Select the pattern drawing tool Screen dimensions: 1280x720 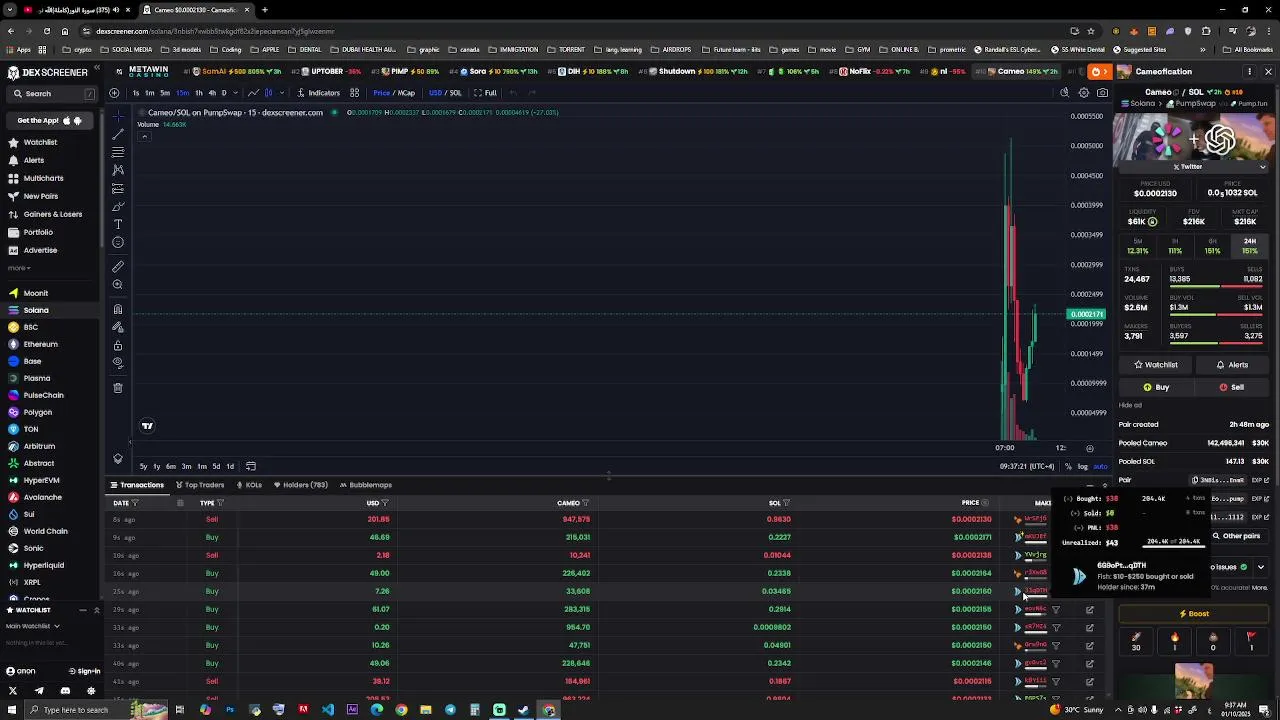[118, 170]
